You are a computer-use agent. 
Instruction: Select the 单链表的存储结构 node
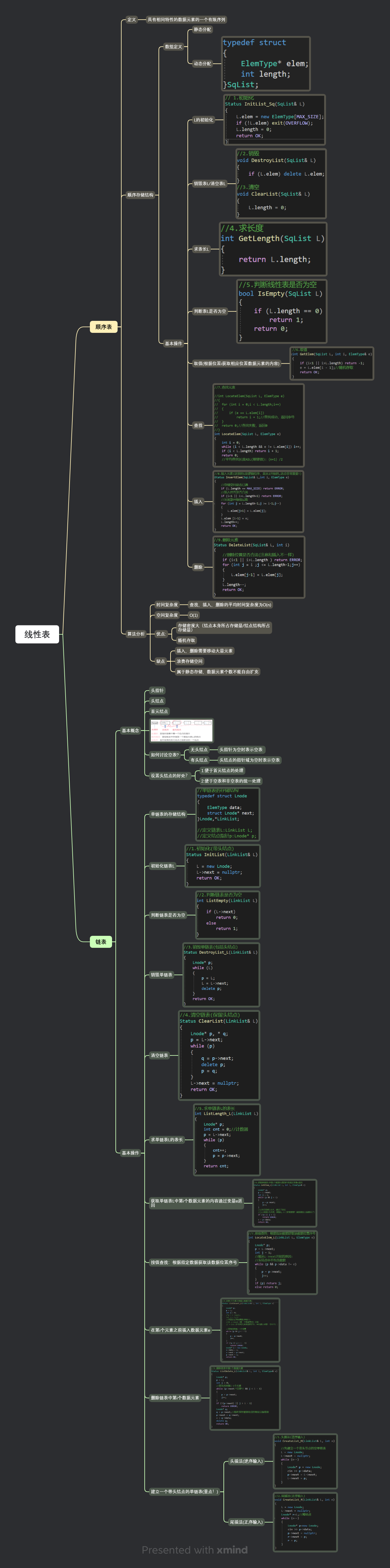[x=168, y=814]
